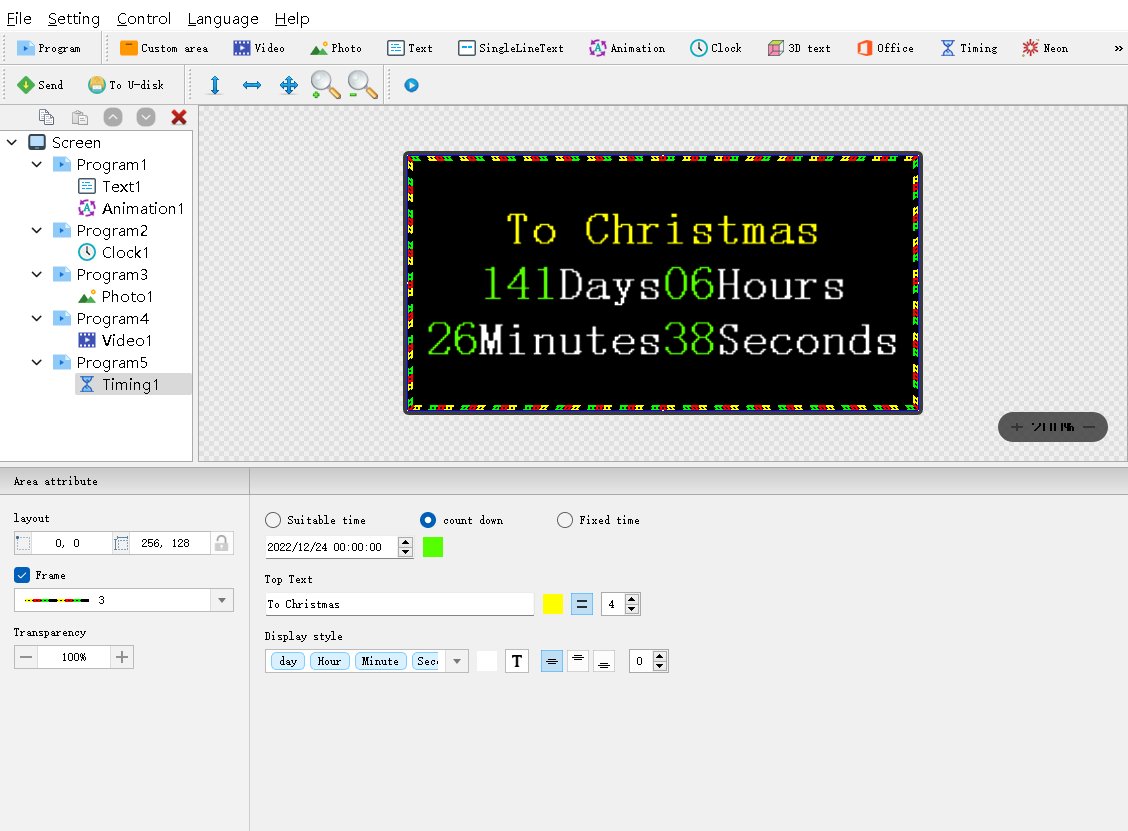Delete item with the red X
Image resolution: width=1128 pixels, height=831 pixels.
click(x=179, y=117)
